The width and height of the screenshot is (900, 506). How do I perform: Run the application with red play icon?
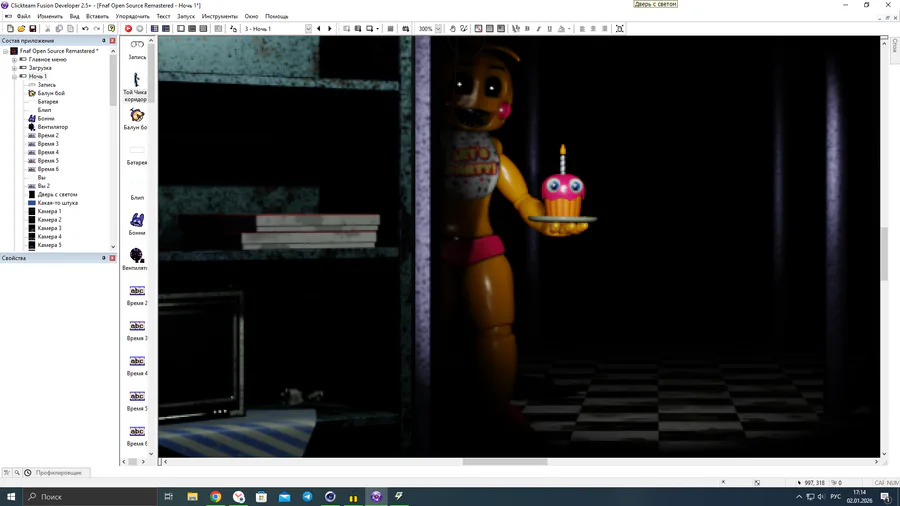point(128,29)
